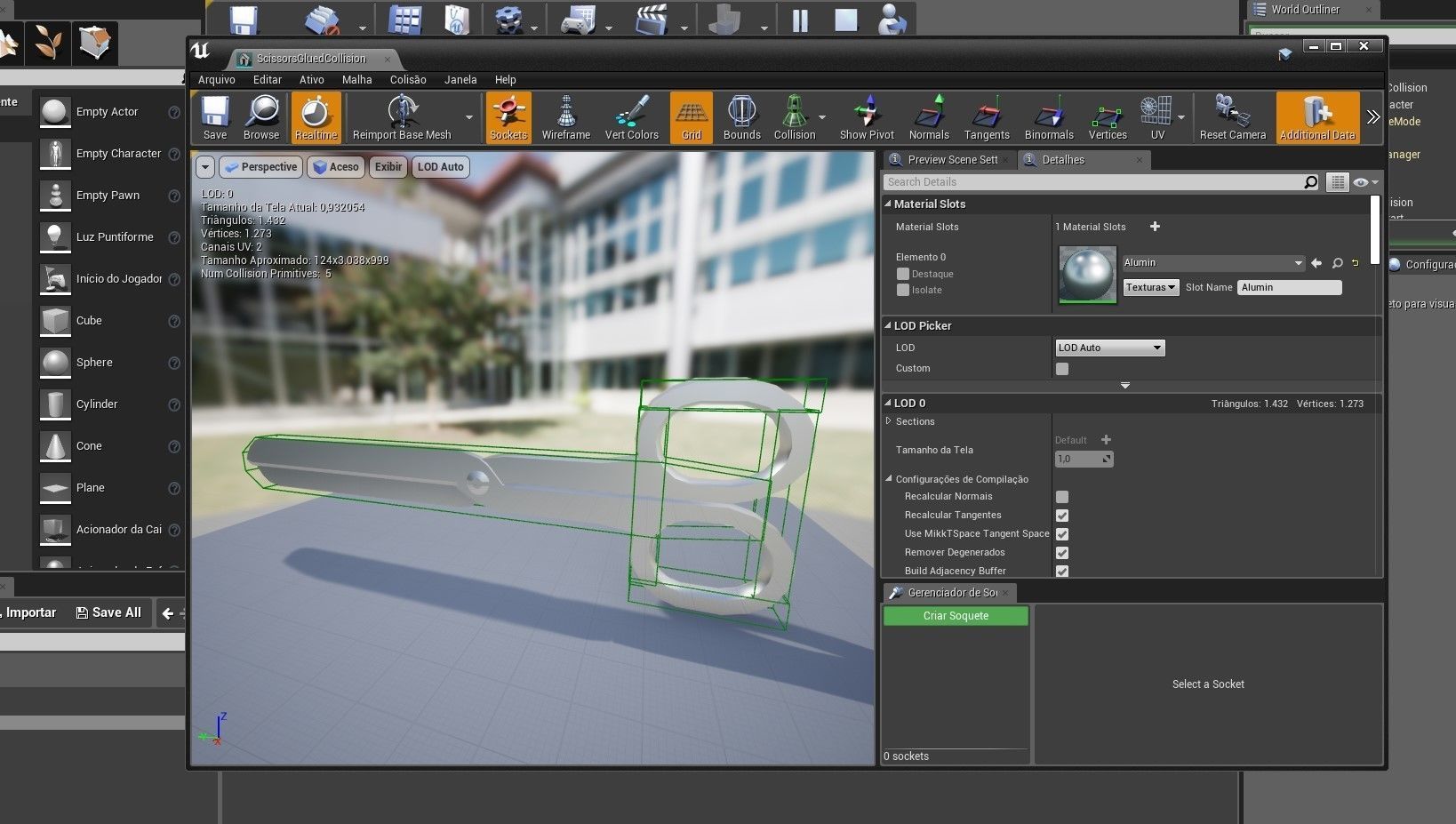Display mesh Binormals
Image resolution: width=1456 pixels, height=824 pixels.
(x=1049, y=118)
